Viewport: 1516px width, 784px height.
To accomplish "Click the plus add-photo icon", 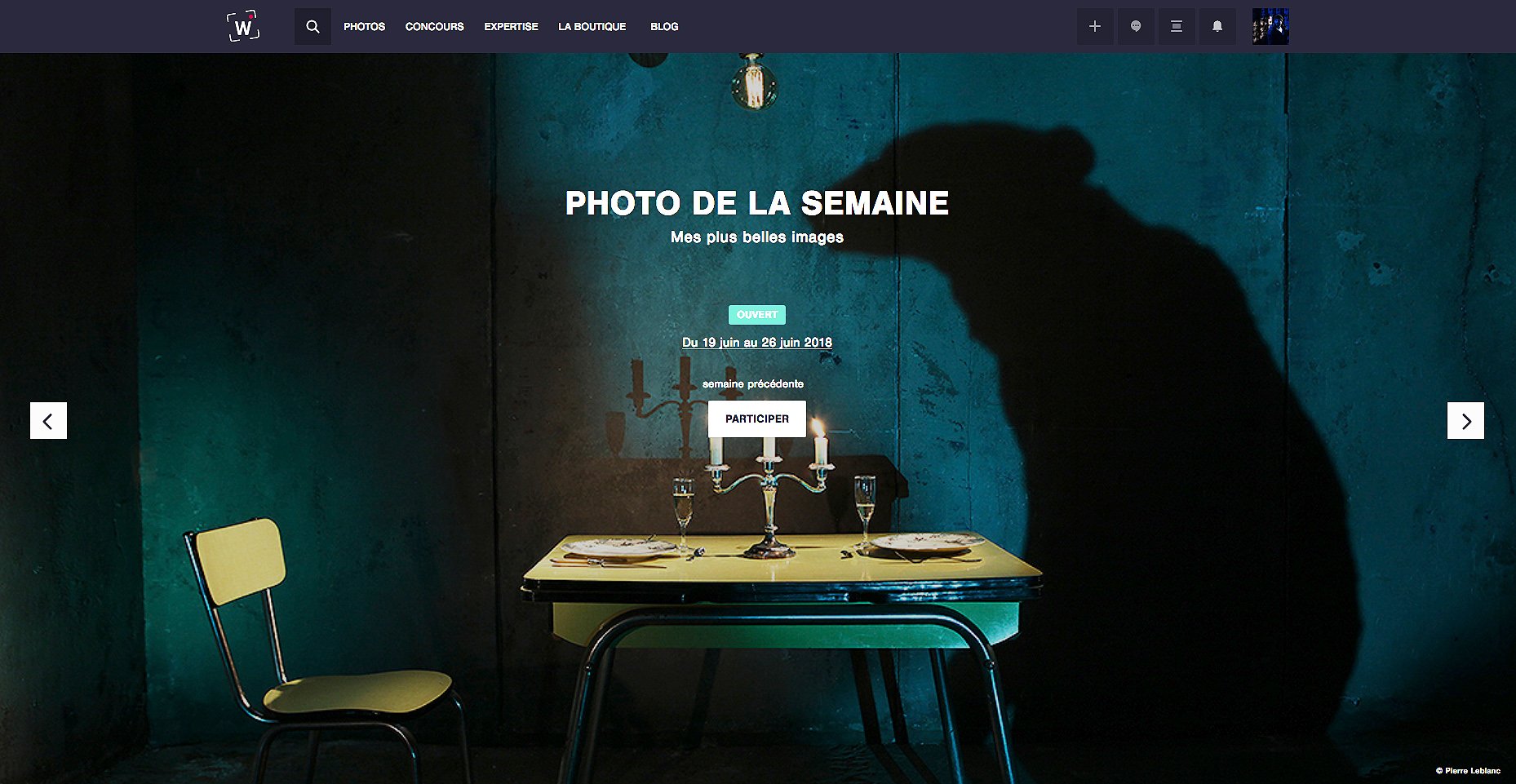I will pos(1095,26).
